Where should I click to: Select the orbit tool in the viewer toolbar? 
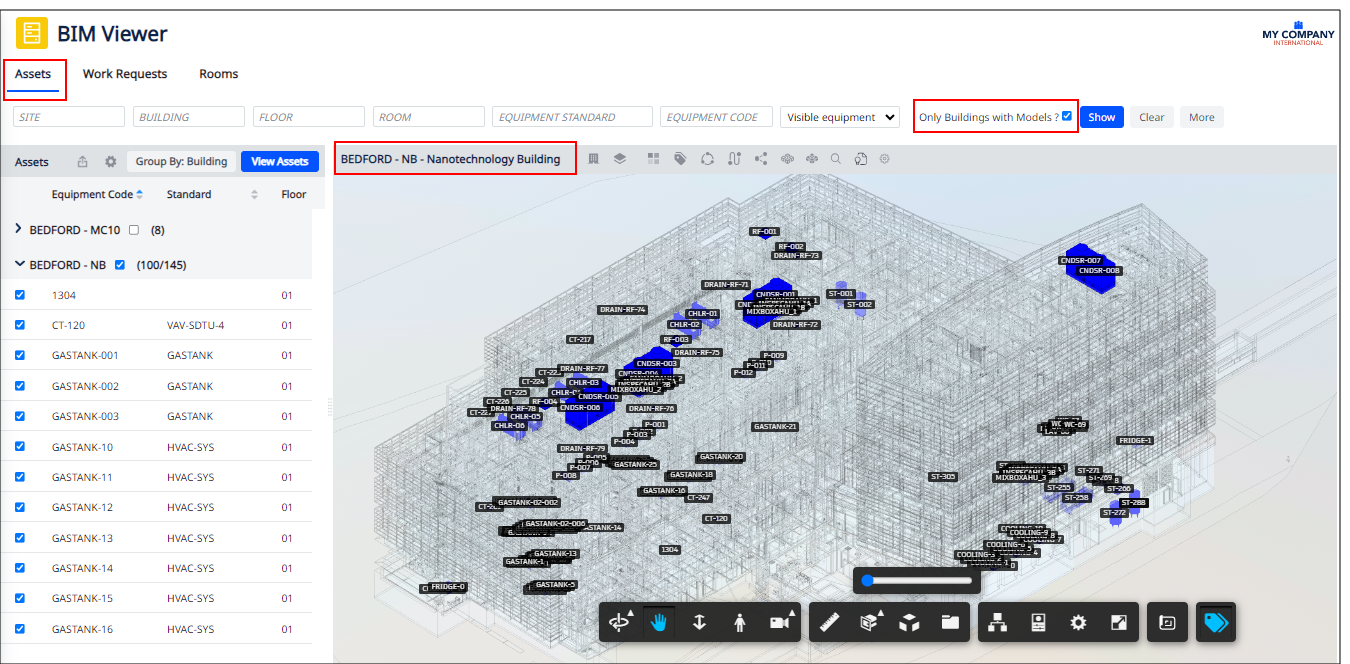(621, 621)
